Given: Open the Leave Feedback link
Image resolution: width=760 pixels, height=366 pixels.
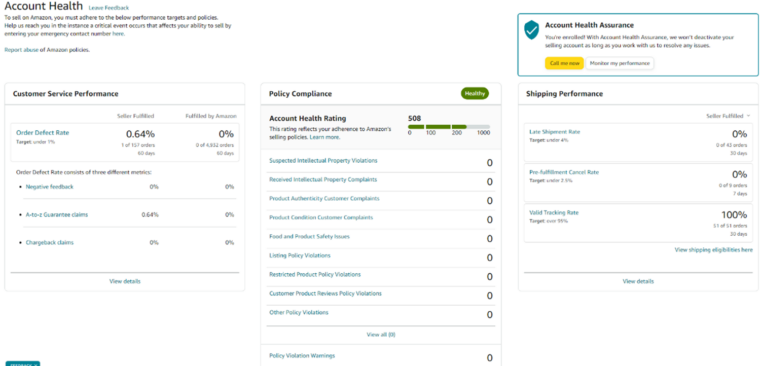Looking at the screenshot, I should [109, 8].
